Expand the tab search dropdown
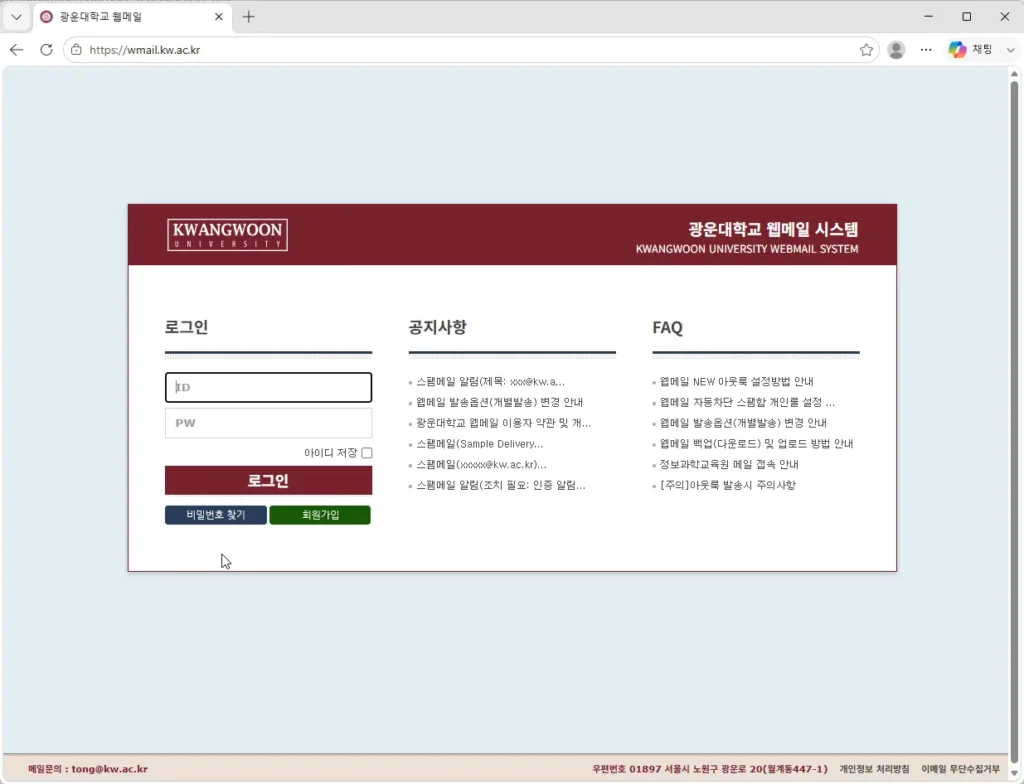 point(16,17)
